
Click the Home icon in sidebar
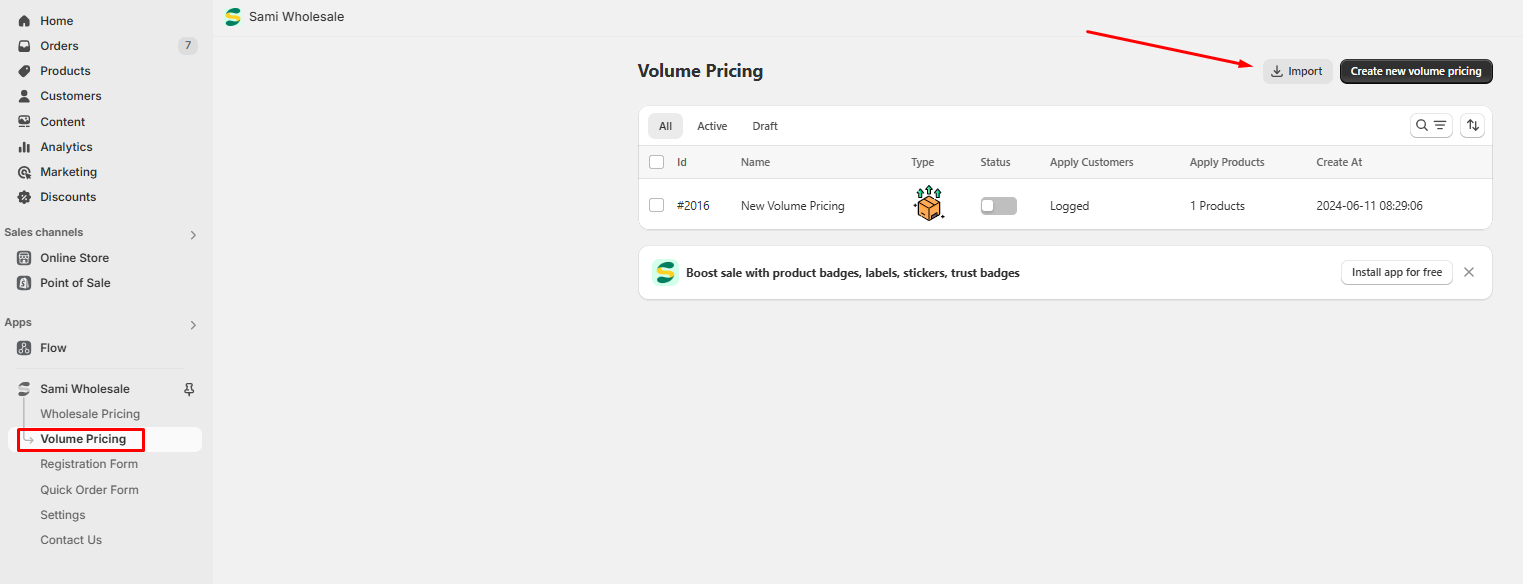point(24,21)
